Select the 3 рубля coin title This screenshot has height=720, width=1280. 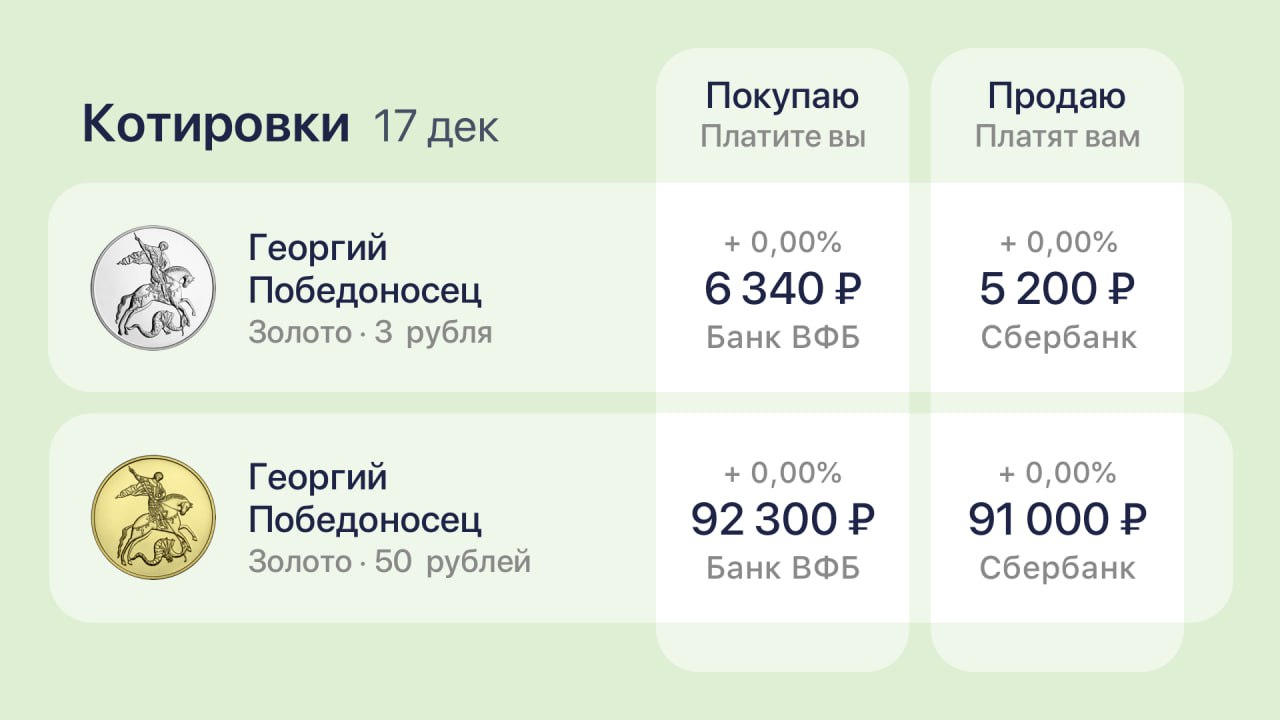click(x=364, y=269)
